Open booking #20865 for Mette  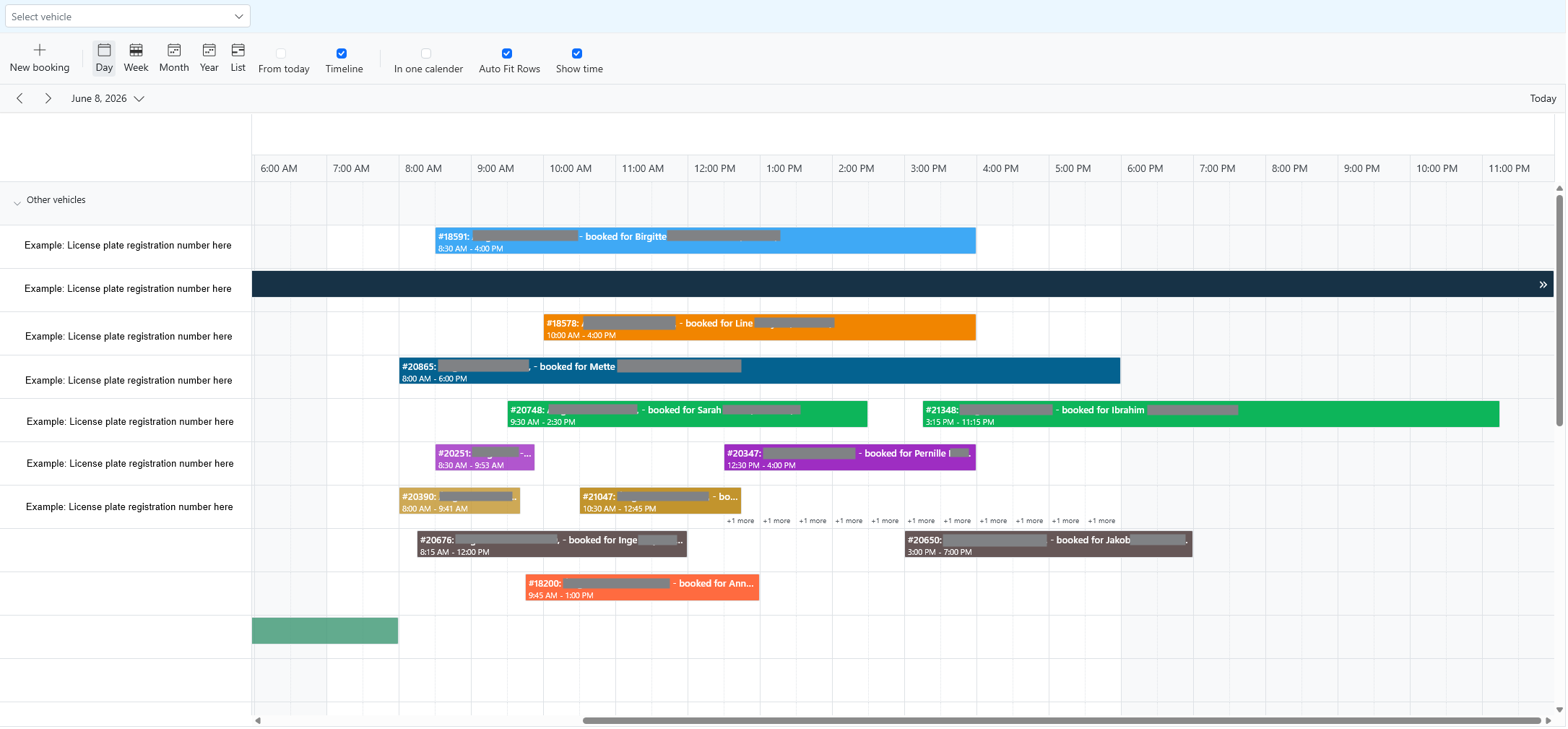[x=760, y=371]
